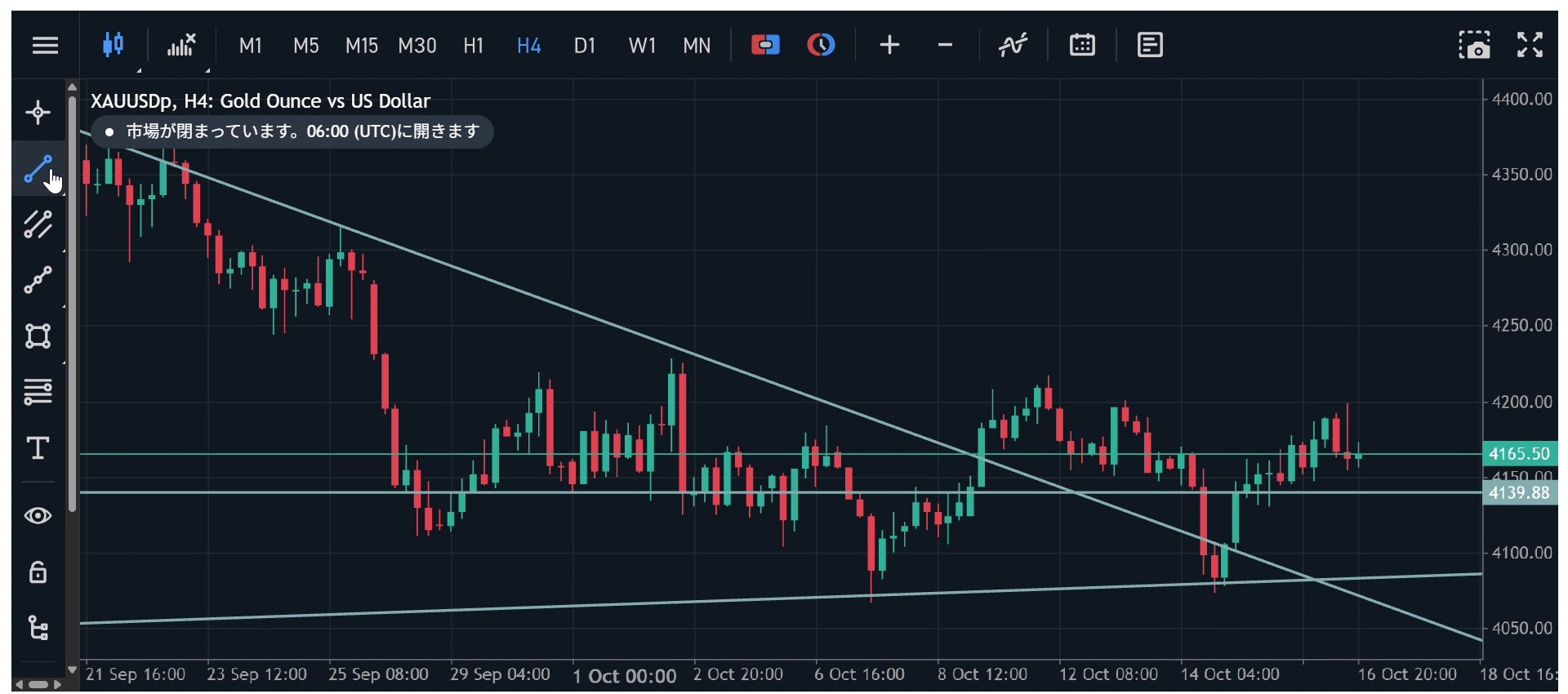Switch to M1 timeframe
This screenshot has width=1568, height=694.
coord(250,46)
